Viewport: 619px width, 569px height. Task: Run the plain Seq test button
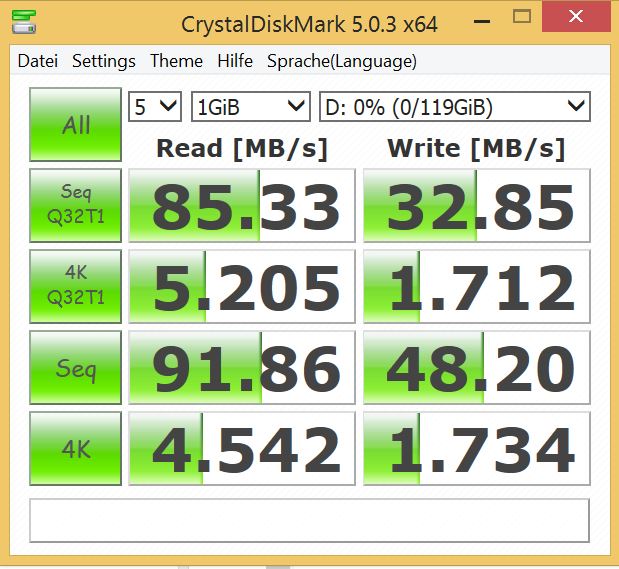coord(76,368)
